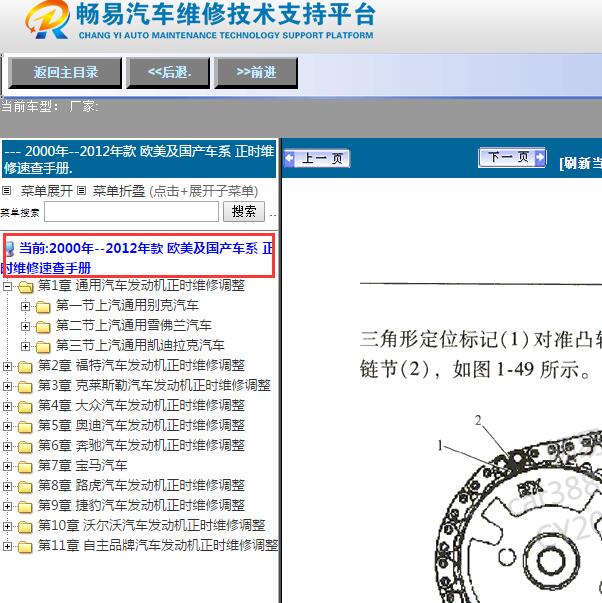Click the left arrow icon on 上一页
This screenshot has width=602, height=603.
click(x=289, y=158)
